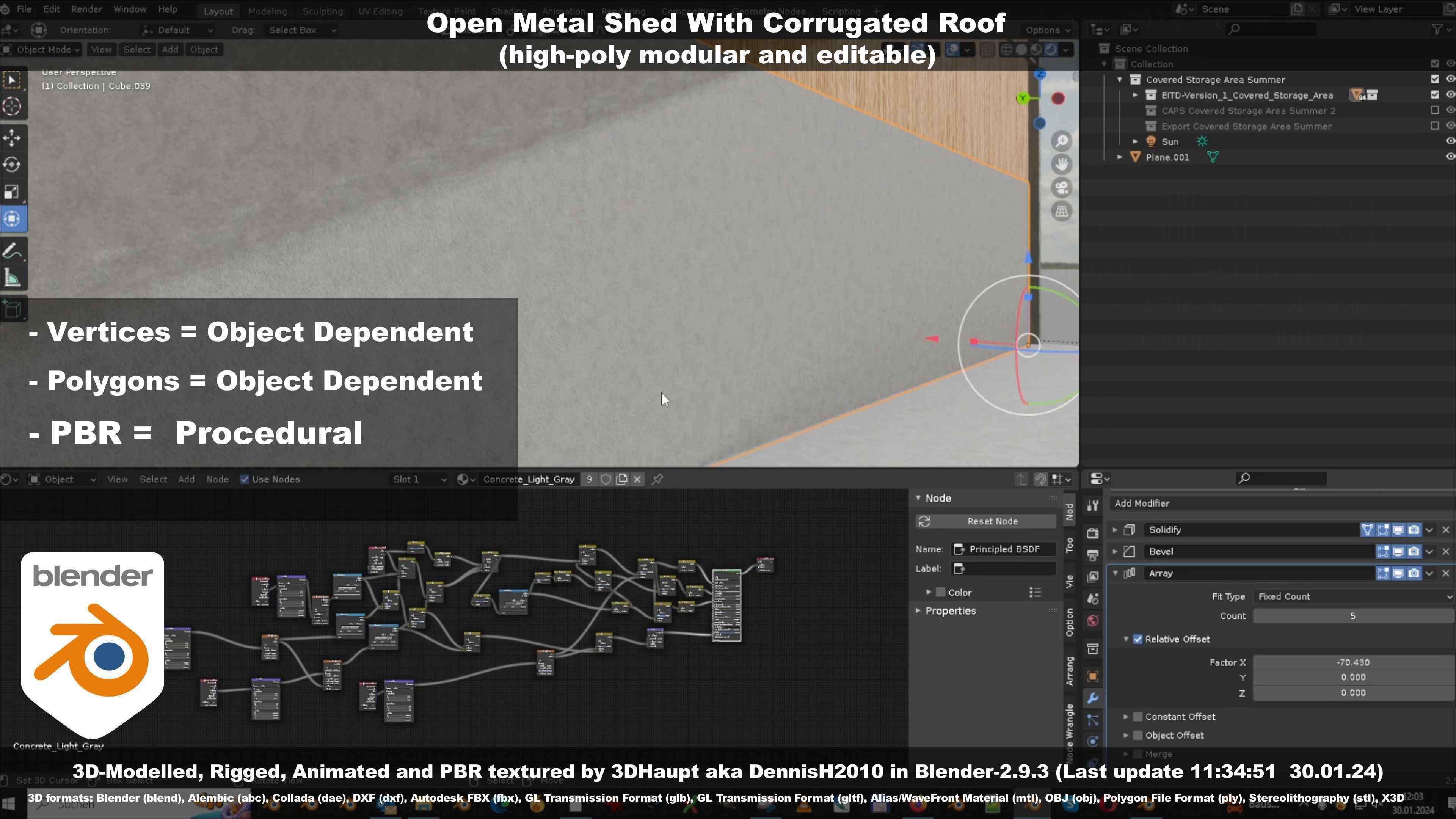Click the Count value field showing 5
1456x819 pixels.
[1353, 616]
